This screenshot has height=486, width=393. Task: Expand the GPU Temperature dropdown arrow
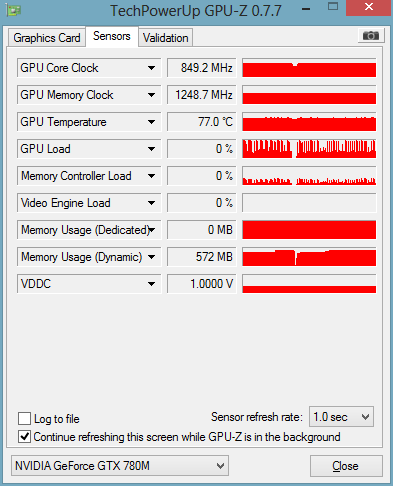click(x=151, y=122)
